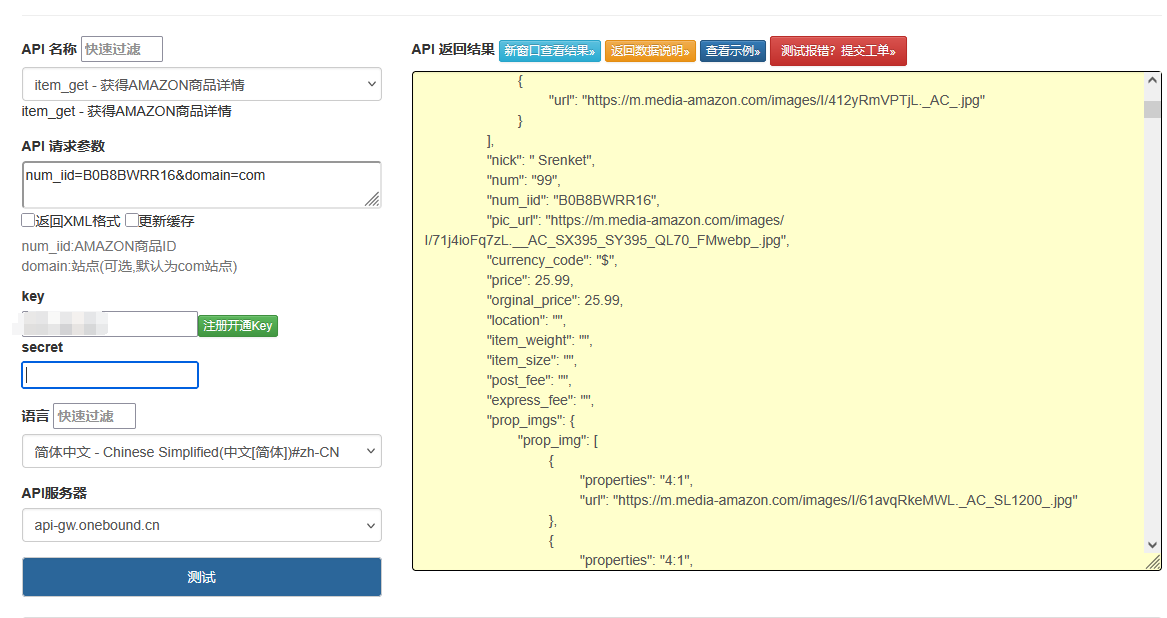Click the "currency_code": "$" line
1167x618 pixels.
point(551,260)
